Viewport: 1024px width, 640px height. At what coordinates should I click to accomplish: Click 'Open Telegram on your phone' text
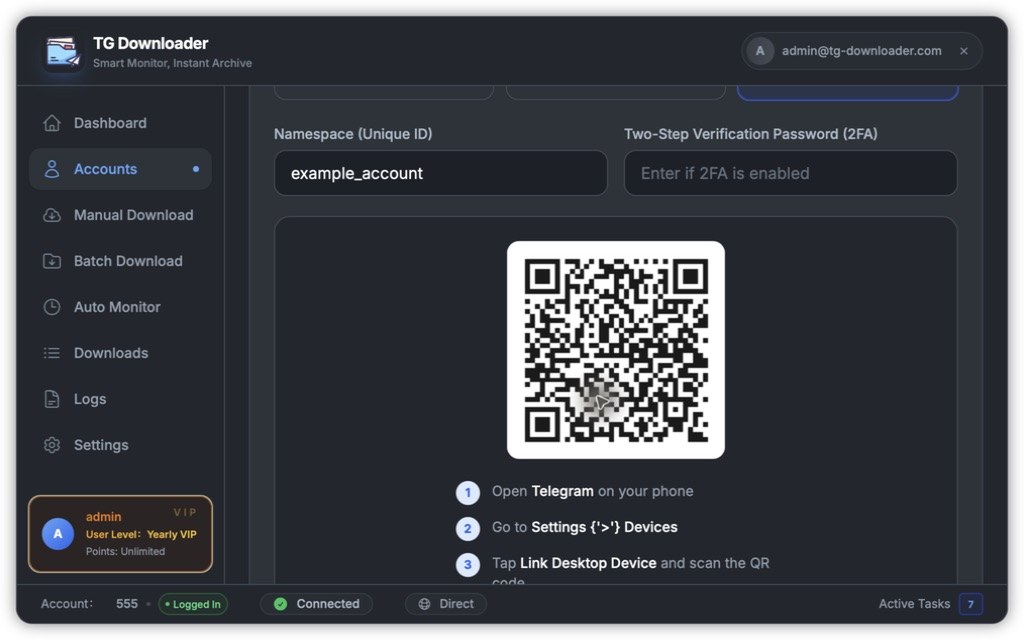592,491
